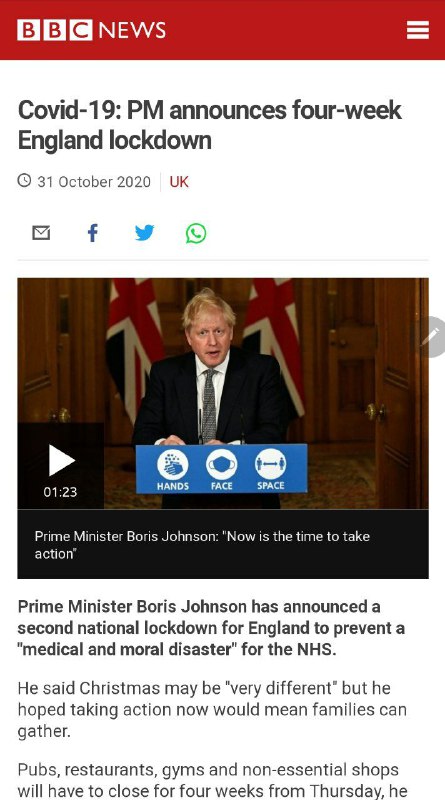
Task: Click the BBC blocks logo
Action: coord(55,30)
